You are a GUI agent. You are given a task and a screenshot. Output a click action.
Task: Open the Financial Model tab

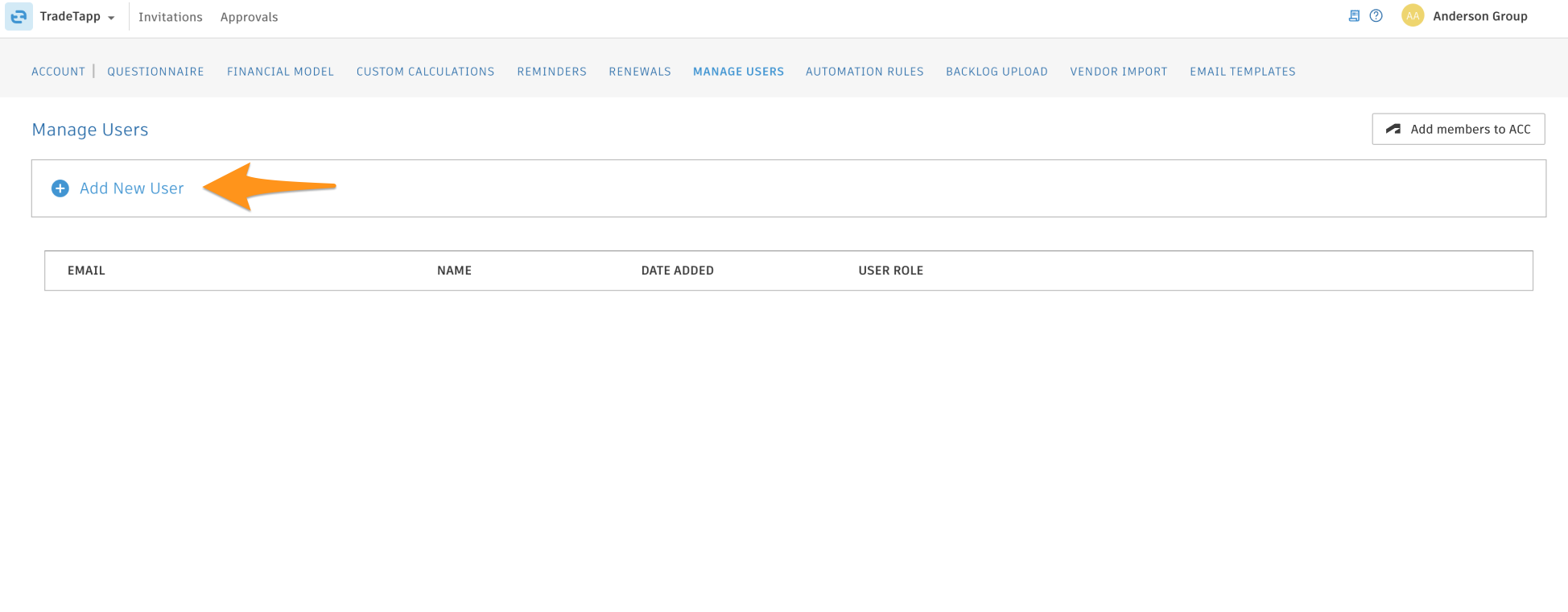pos(280,72)
